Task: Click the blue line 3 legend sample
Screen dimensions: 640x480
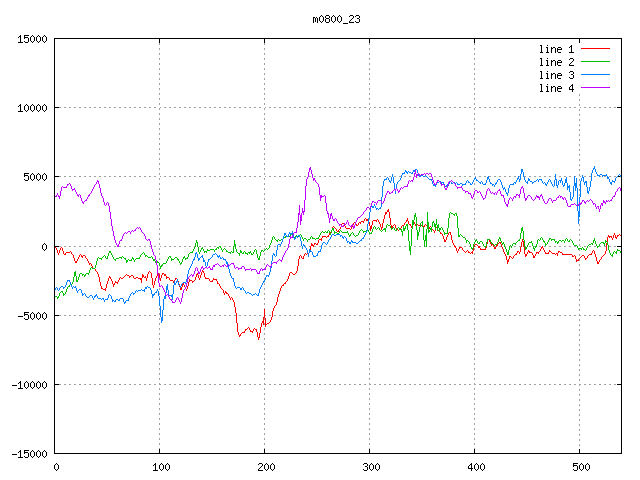Action: (x=595, y=75)
